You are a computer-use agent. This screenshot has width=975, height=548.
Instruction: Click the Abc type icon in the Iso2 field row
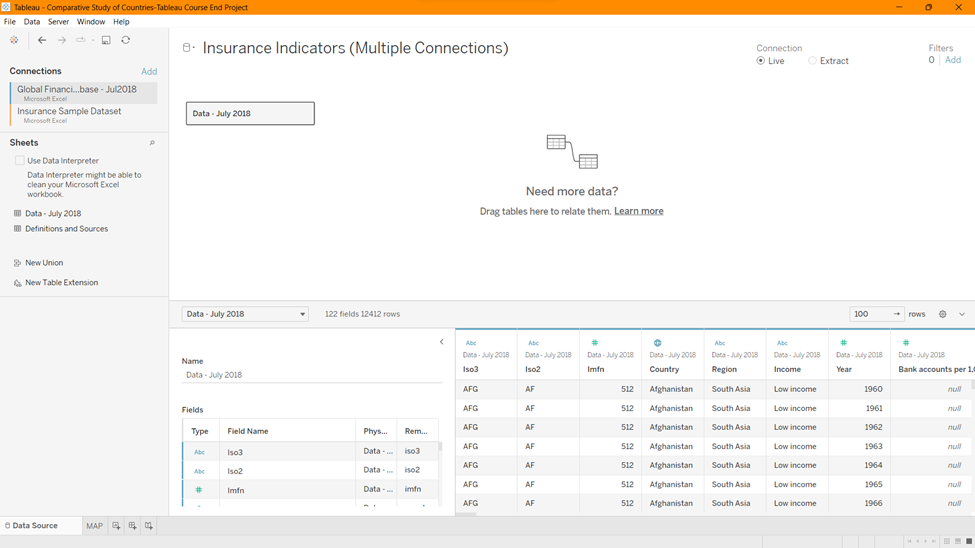[x=199, y=471]
